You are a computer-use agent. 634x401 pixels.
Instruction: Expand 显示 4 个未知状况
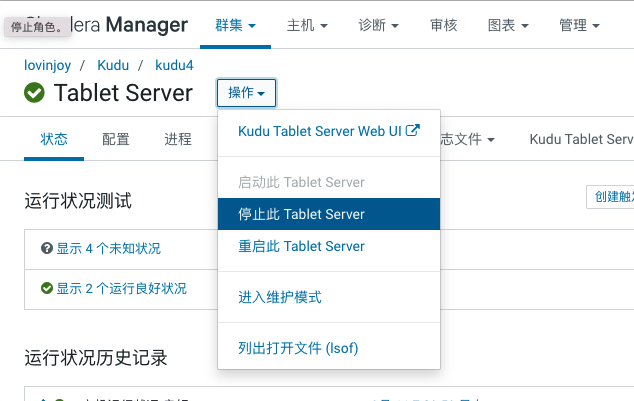click(x=108, y=248)
